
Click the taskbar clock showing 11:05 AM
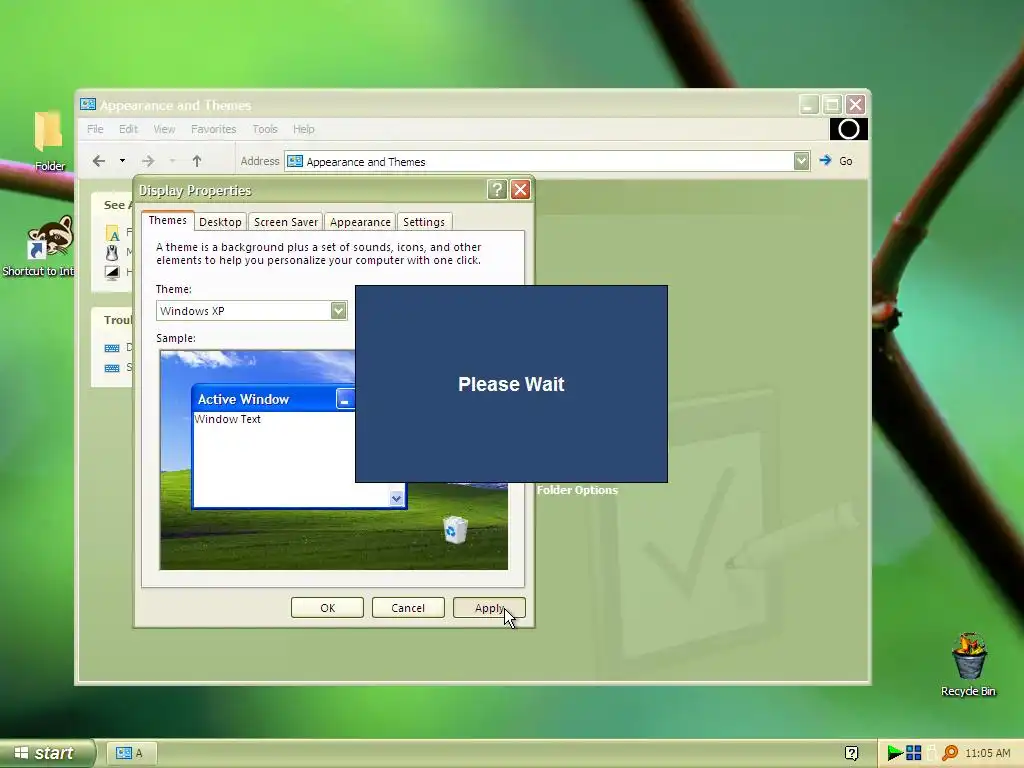tap(987, 753)
